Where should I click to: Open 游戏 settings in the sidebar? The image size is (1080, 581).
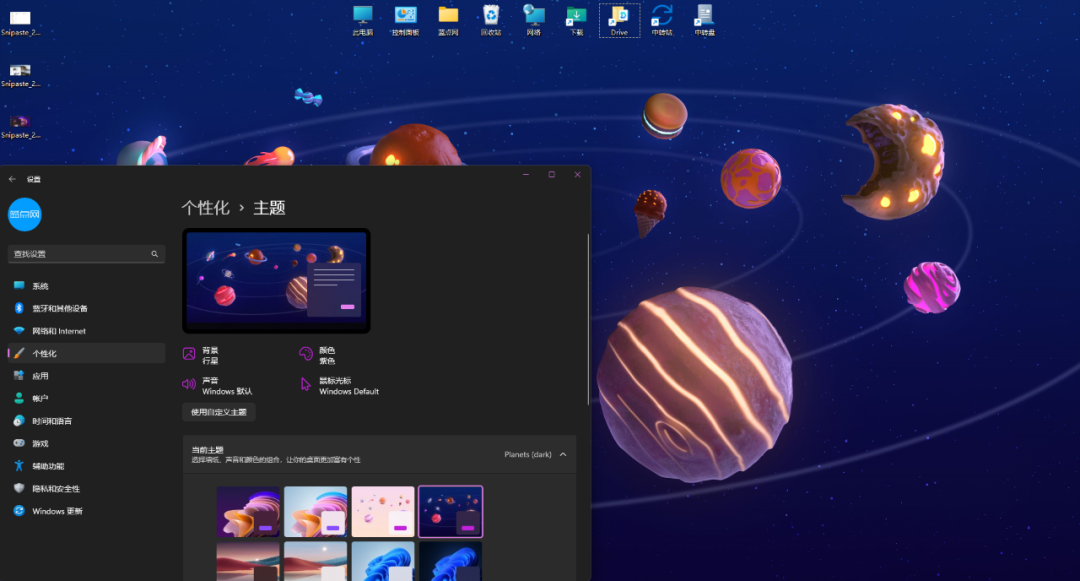coord(86,443)
